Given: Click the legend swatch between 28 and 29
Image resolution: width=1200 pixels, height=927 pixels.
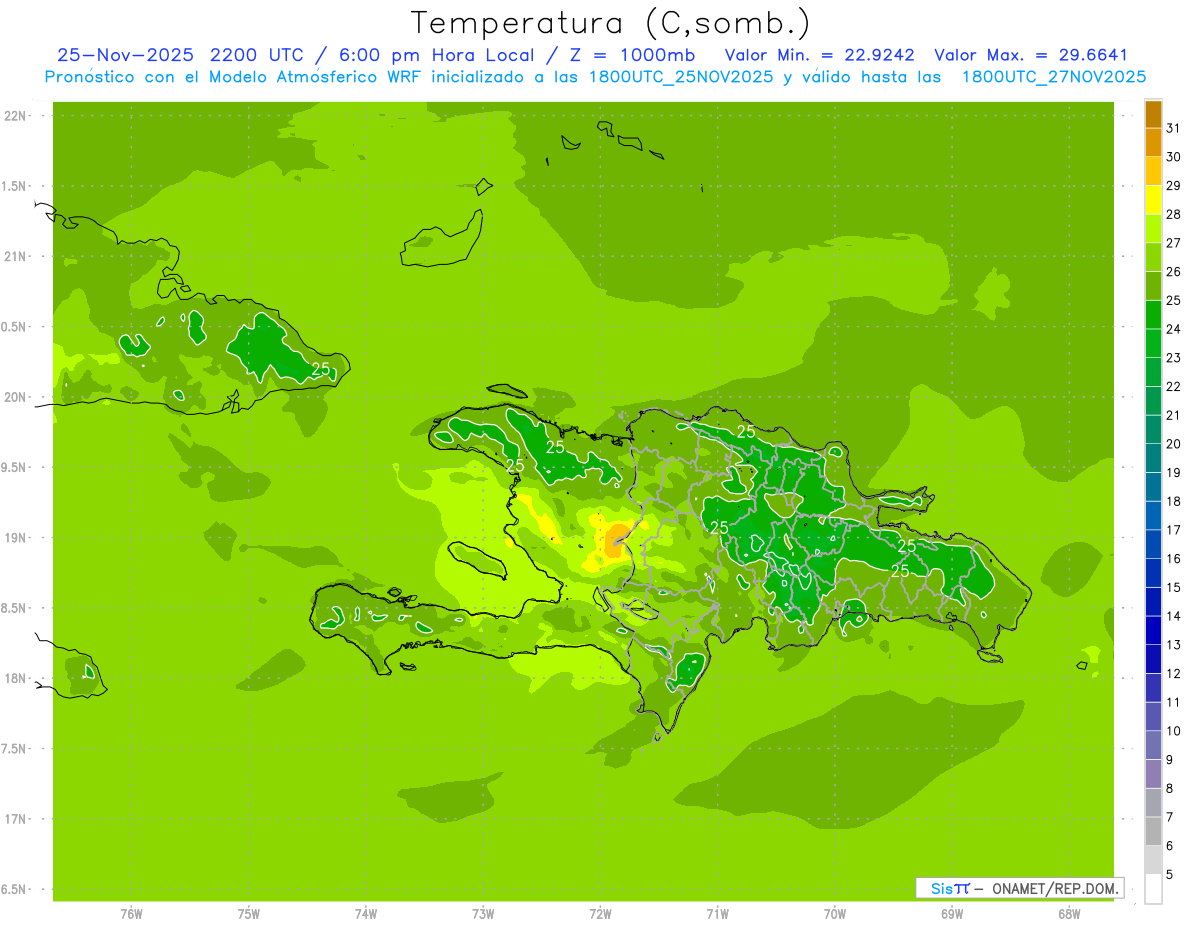Looking at the screenshot, I should (1153, 200).
